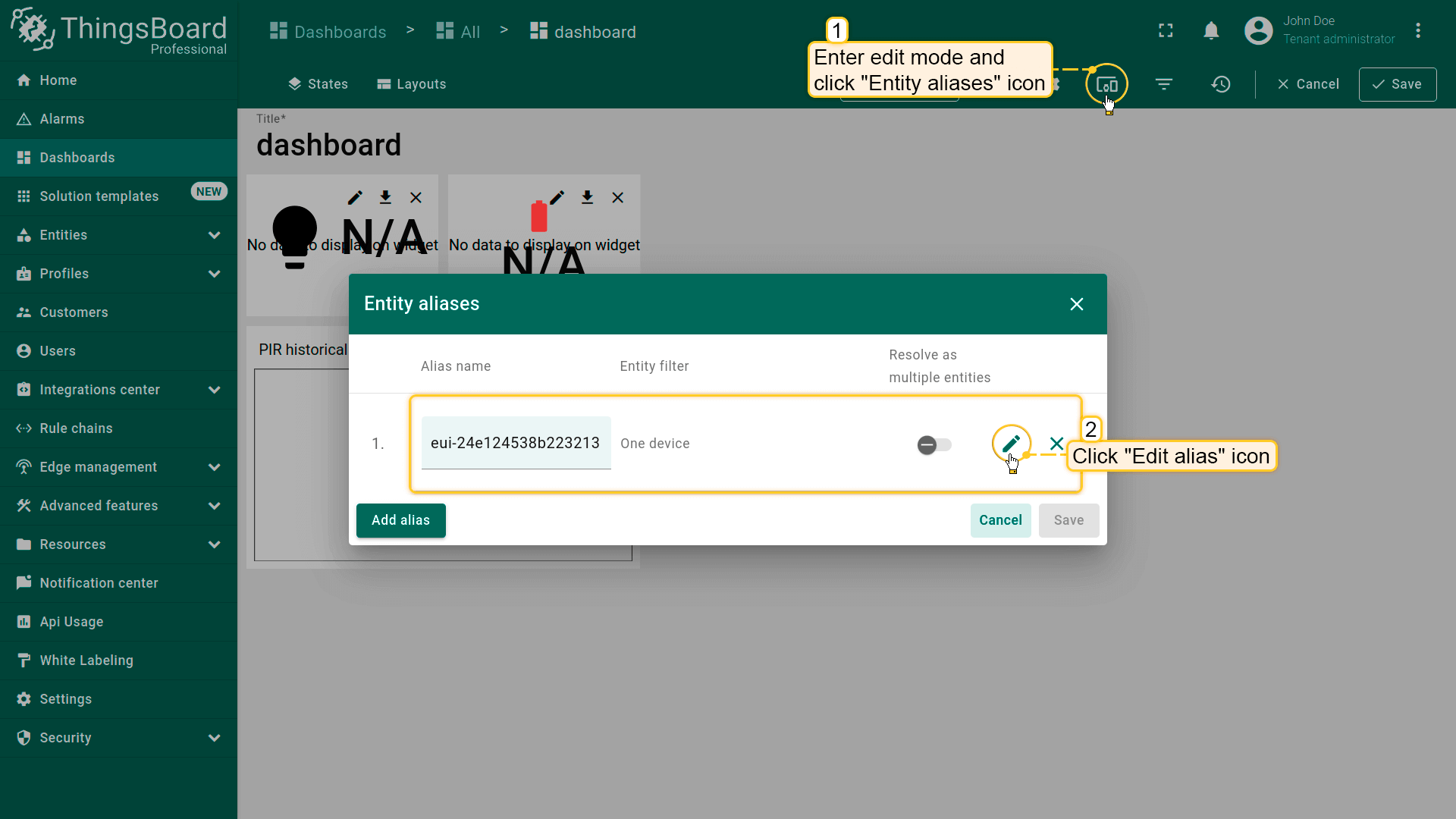Screen dimensions: 1456x819
Task: Cancel the Entity aliases dialog
Action: point(1000,520)
